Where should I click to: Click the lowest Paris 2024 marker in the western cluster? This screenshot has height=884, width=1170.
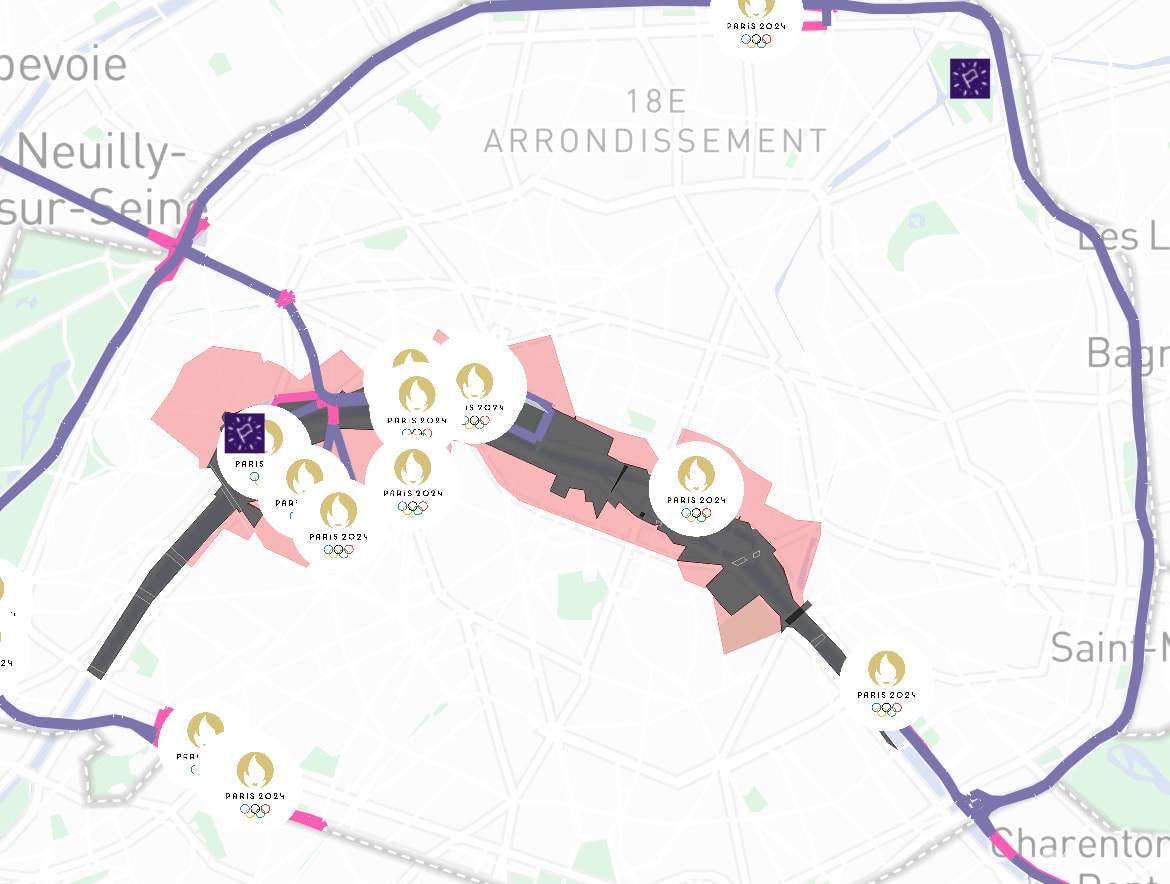338,524
